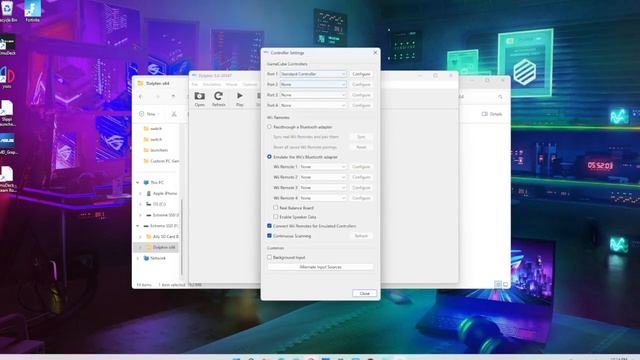Toggle the Continuous Scanning checkbox
This screenshot has height=360, width=640.
(269, 236)
